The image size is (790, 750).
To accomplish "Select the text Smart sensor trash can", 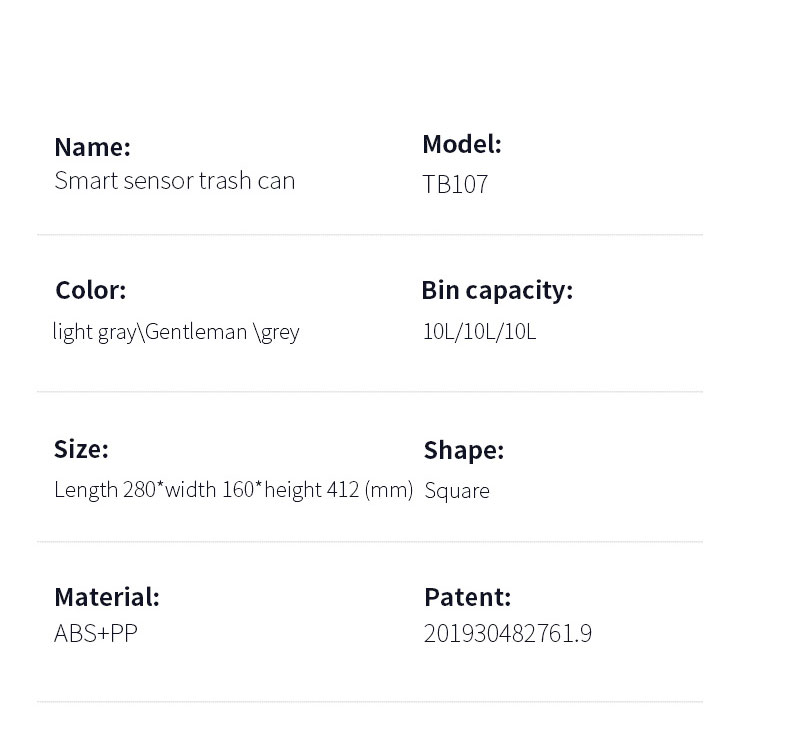I will coord(174,181).
